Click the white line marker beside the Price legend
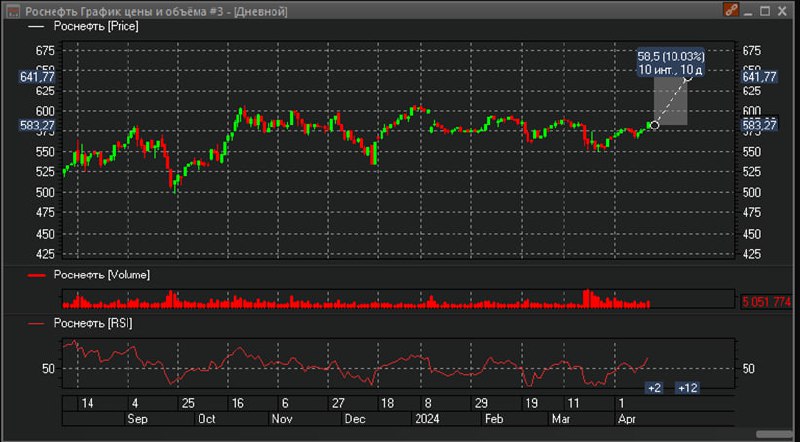The width and height of the screenshot is (800, 442). 36,27
